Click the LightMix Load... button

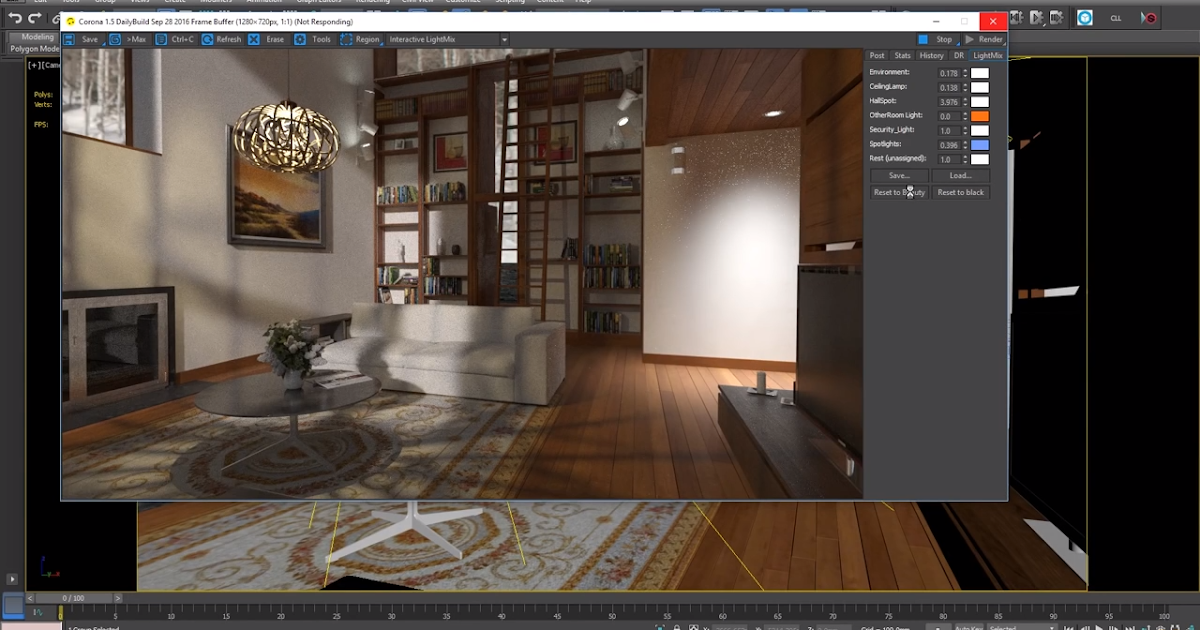pyautogui.click(x=960, y=176)
